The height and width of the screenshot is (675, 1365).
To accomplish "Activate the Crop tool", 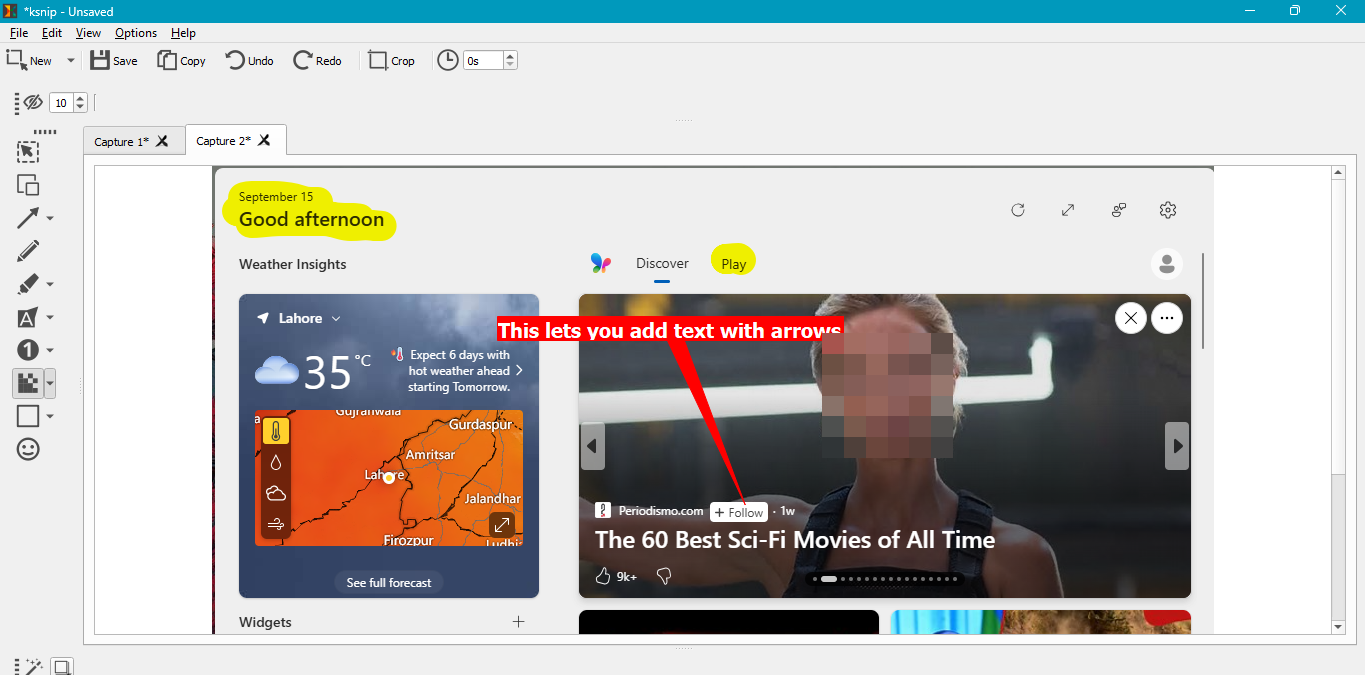I will pos(390,60).
